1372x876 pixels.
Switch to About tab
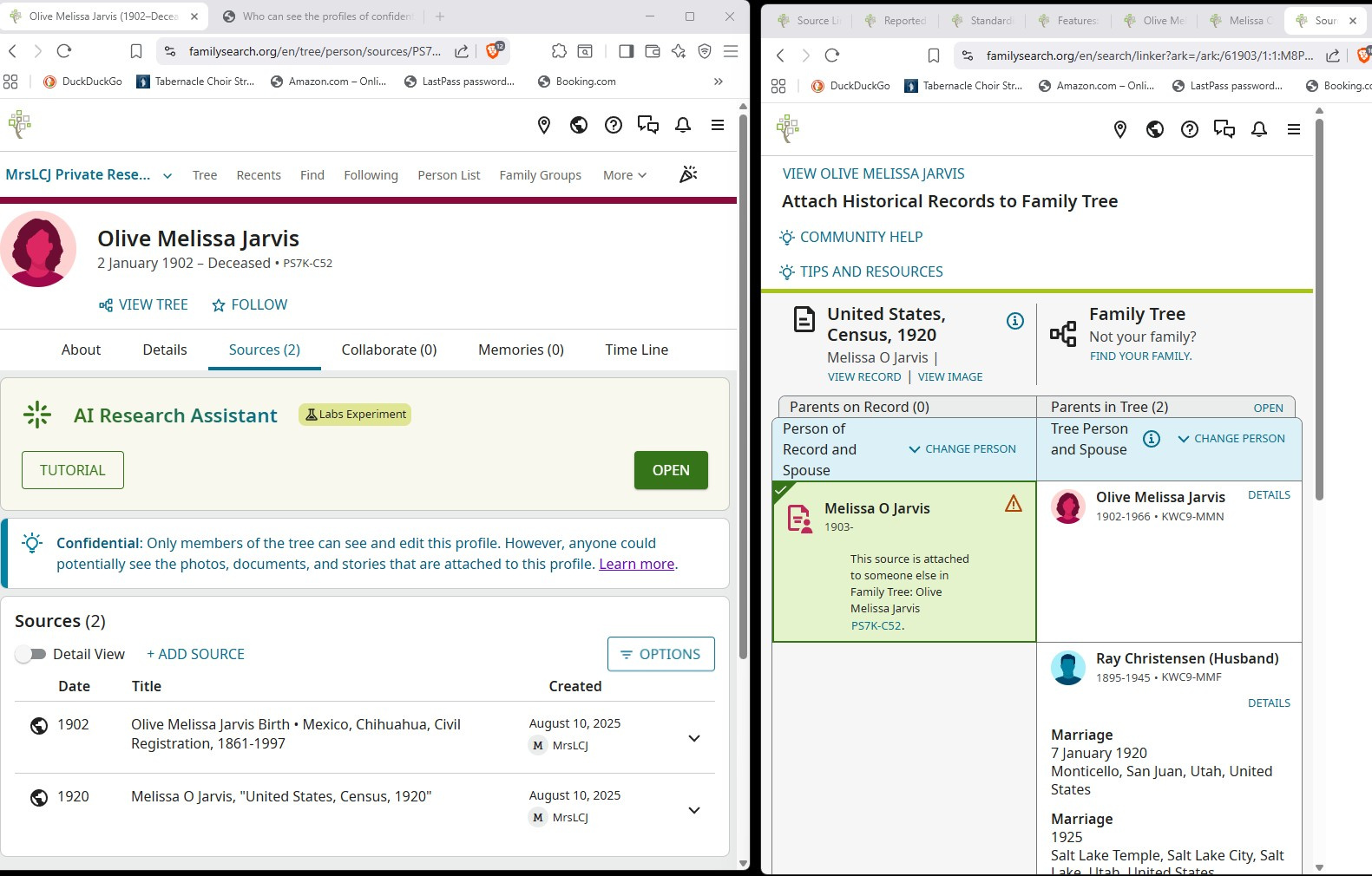pyautogui.click(x=81, y=350)
